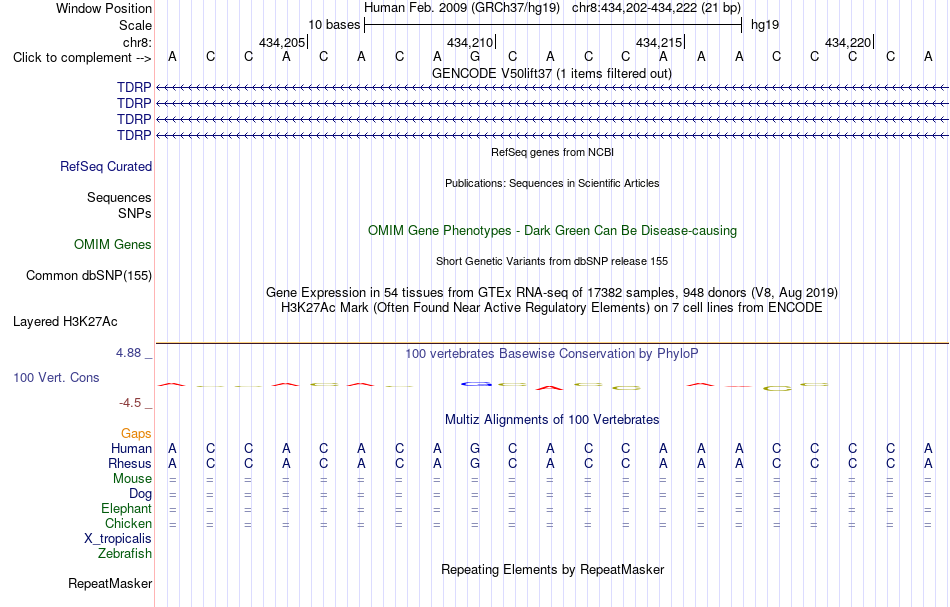Select the Zebrafish species label
Viewport: 950px width, 607px height.
point(125,554)
